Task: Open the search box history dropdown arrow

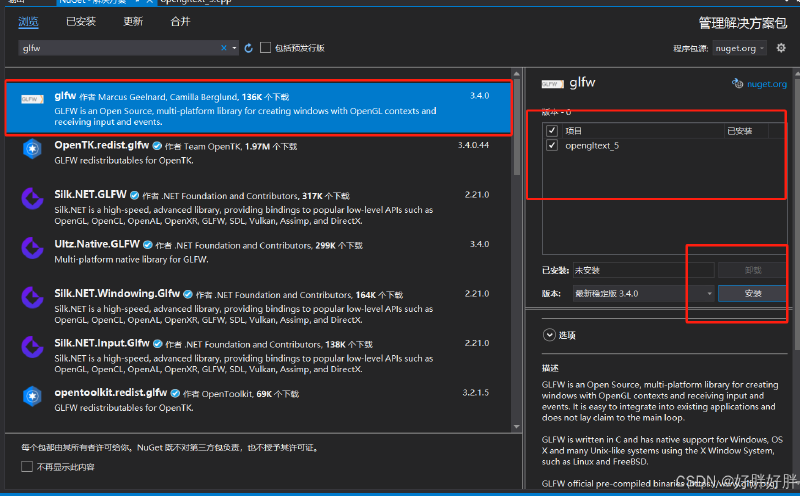Action: [x=234, y=48]
